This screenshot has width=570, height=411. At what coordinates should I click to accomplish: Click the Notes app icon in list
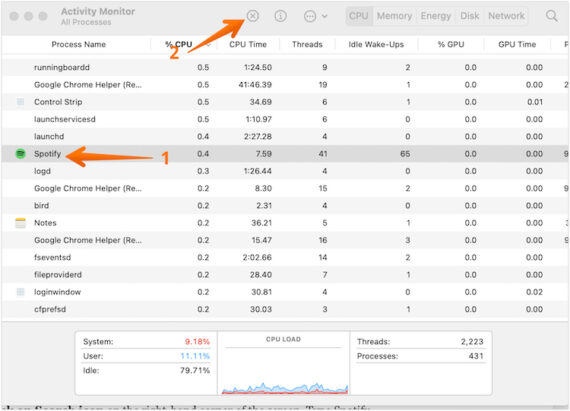pyautogui.click(x=20, y=223)
